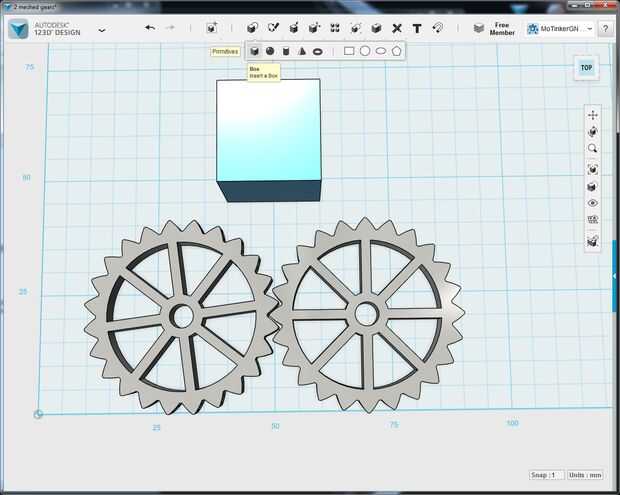Image resolution: width=620 pixels, height=495 pixels.
Task: Click the Units : mm button
Action: (587, 475)
